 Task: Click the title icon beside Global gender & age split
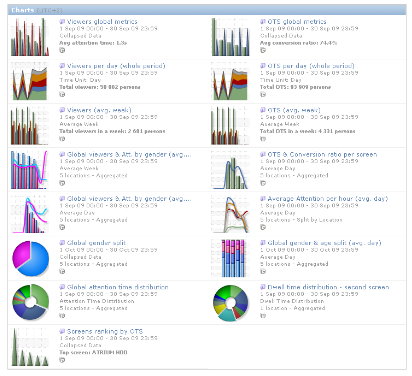(263, 243)
